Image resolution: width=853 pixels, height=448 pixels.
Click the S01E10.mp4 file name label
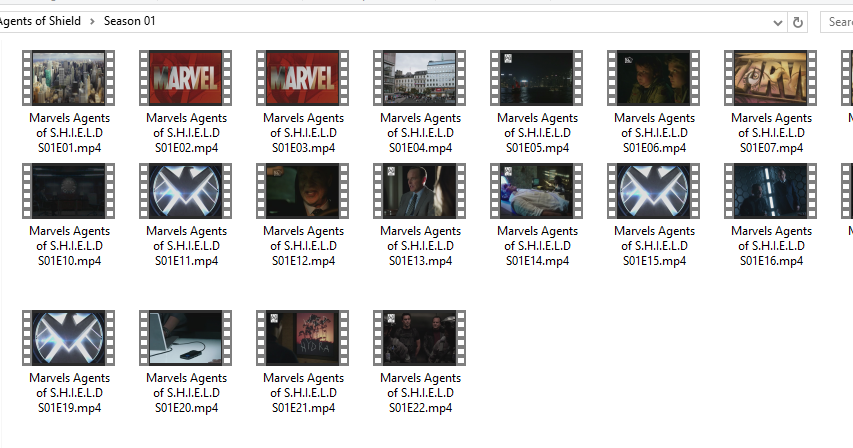70,246
